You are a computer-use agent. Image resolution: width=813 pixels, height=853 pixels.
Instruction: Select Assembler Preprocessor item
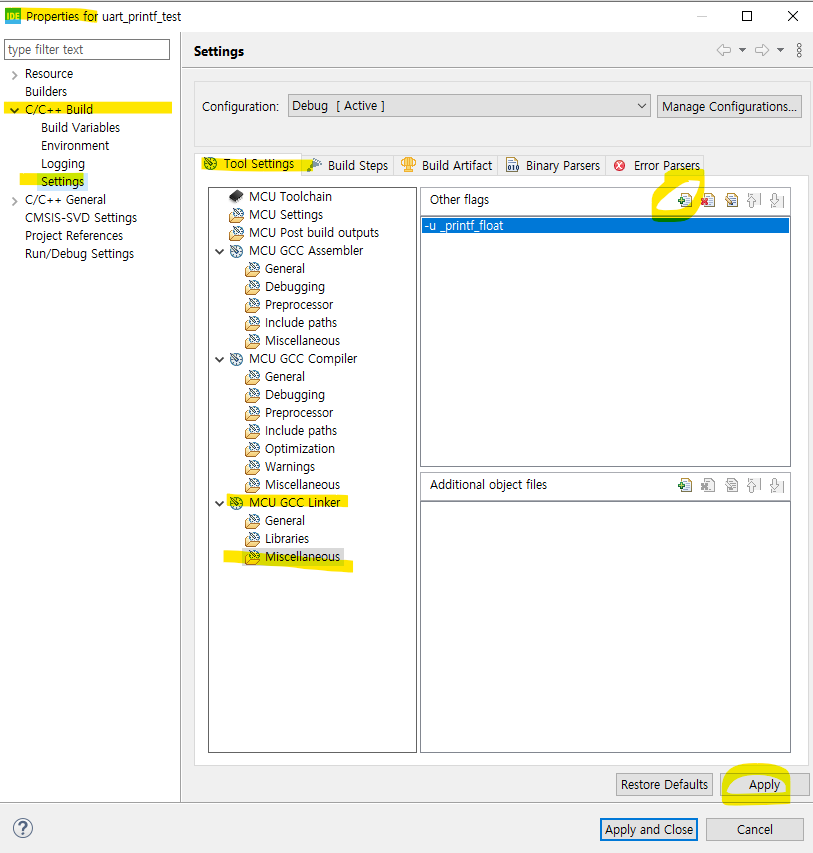[289, 305]
